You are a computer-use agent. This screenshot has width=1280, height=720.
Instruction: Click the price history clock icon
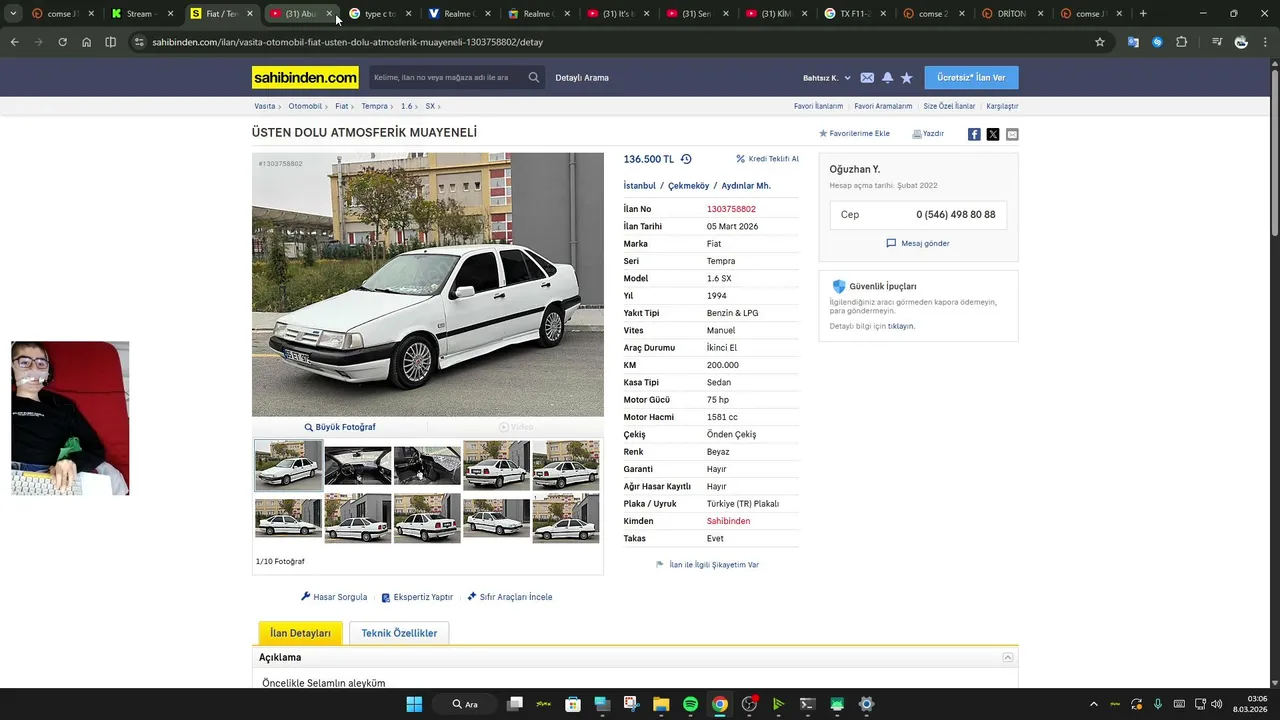[686, 159]
